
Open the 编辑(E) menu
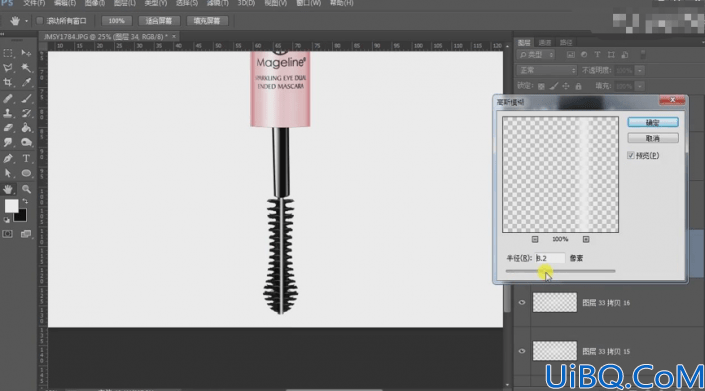(x=65, y=3)
